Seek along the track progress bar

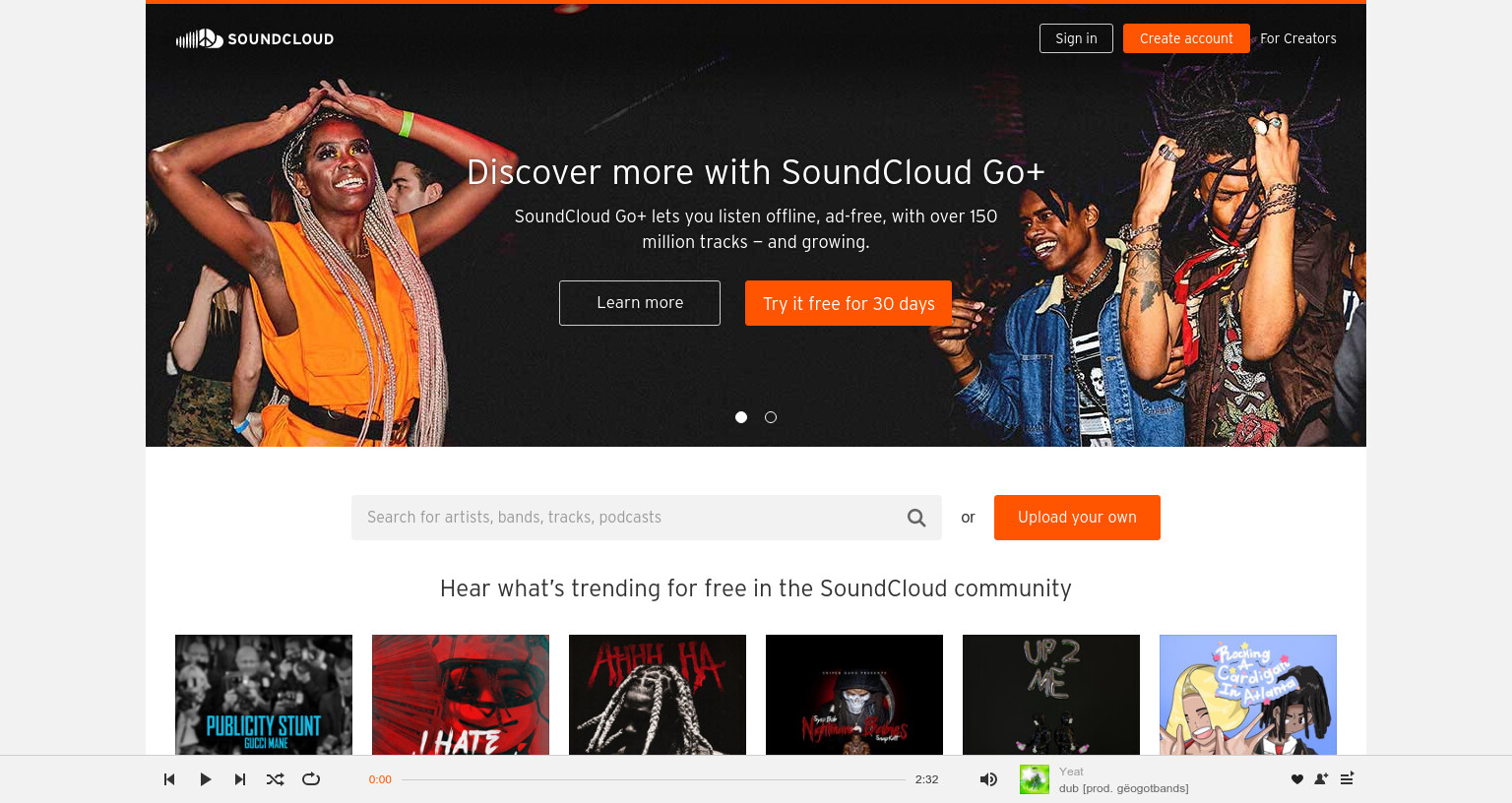pyautogui.click(x=654, y=779)
